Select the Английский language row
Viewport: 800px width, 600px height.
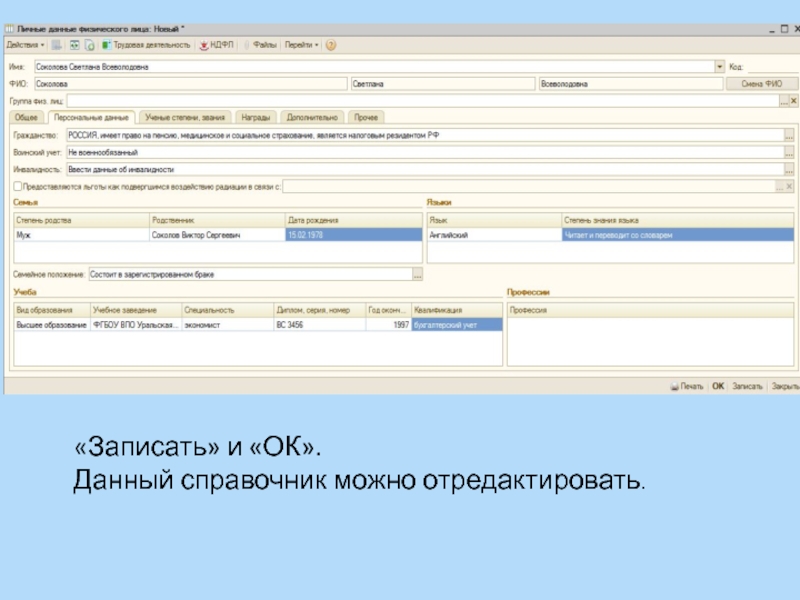(490, 235)
